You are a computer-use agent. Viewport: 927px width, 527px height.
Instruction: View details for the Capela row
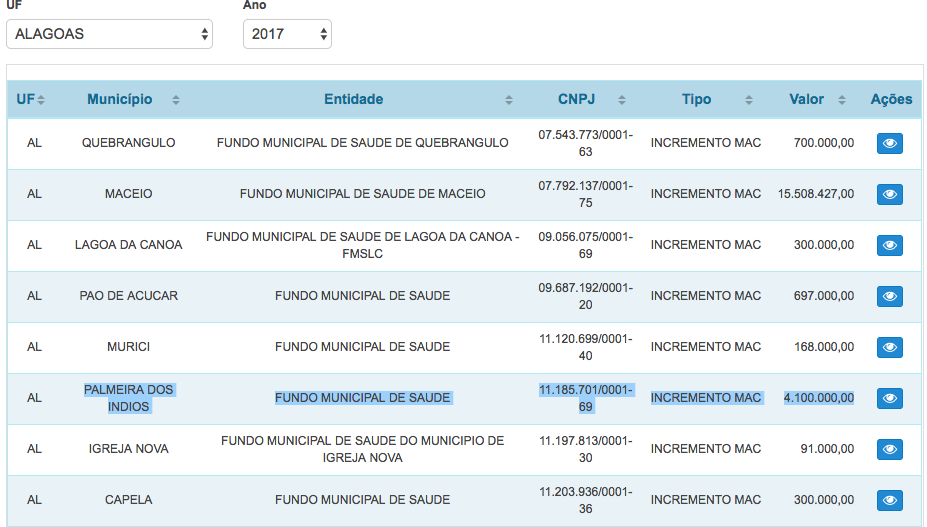pos(889,500)
